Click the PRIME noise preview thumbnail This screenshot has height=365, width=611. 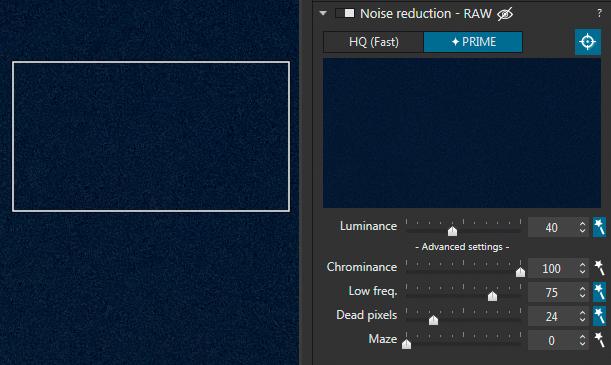point(462,133)
